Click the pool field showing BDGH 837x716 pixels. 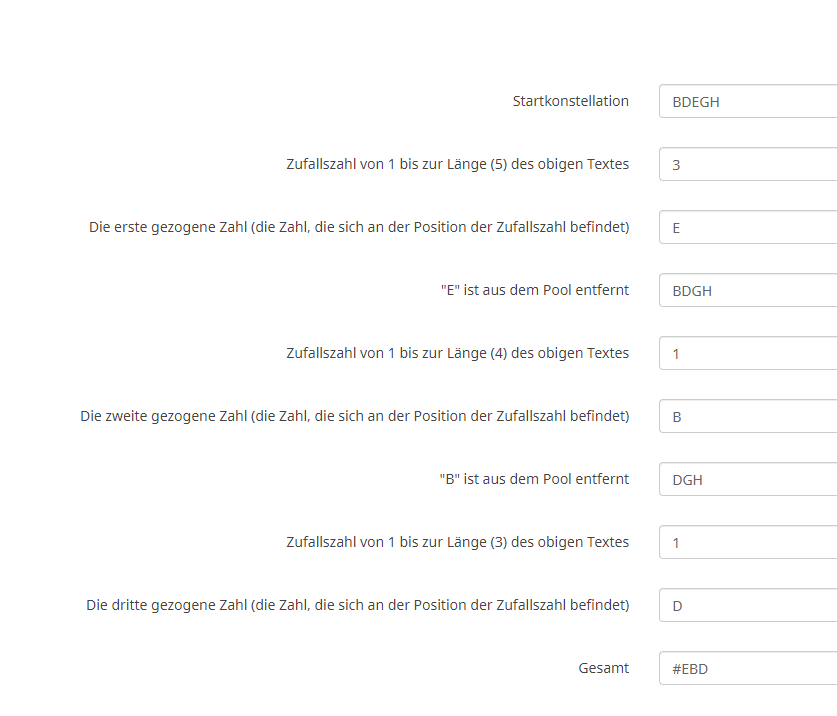coord(747,291)
